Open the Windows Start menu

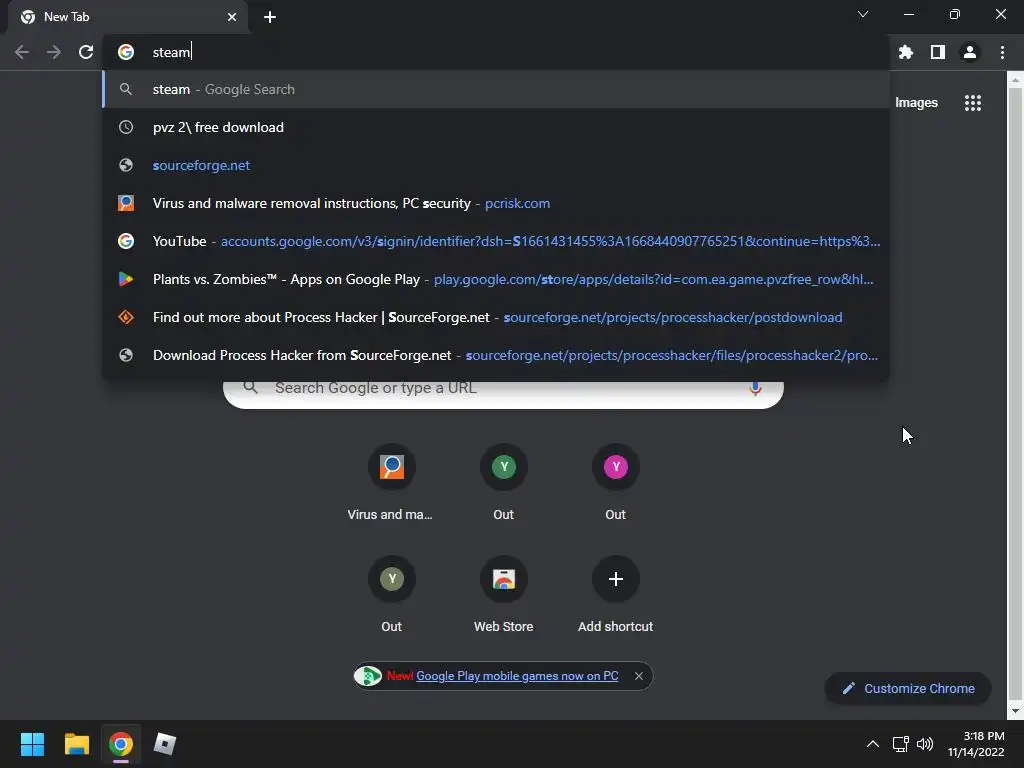[32, 744]
